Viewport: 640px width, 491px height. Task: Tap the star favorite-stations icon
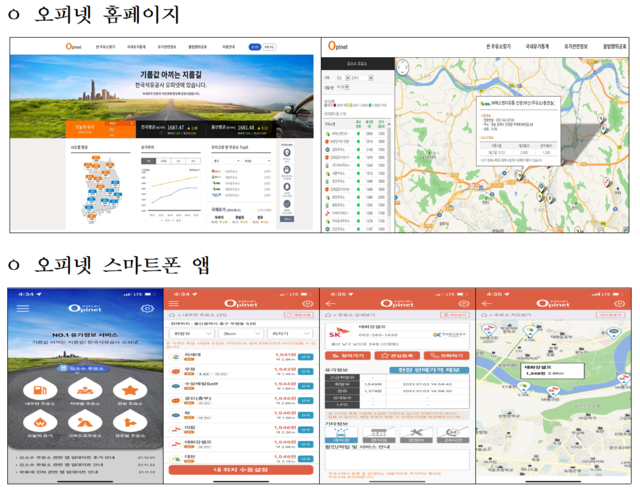click(x=130, y=389)
